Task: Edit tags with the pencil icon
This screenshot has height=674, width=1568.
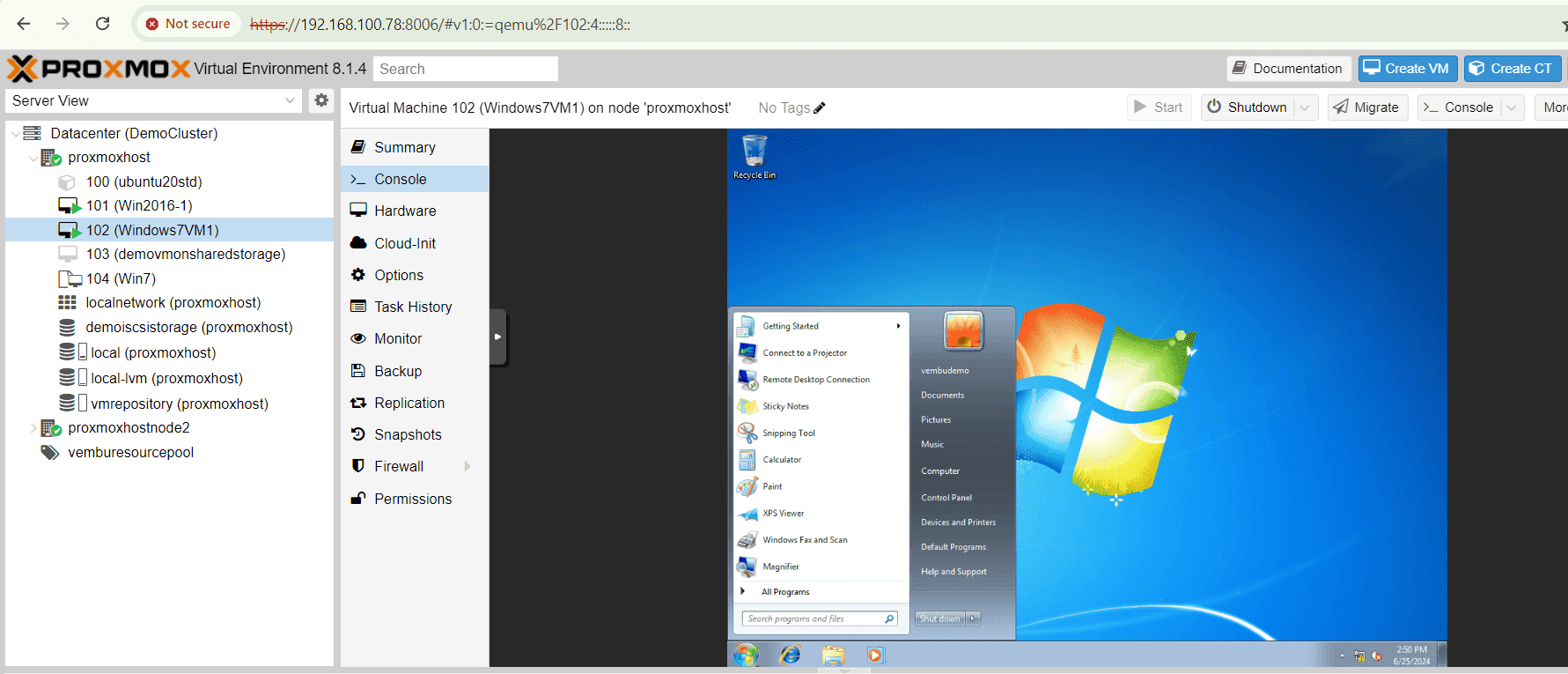Action: (x=820, y=107)
